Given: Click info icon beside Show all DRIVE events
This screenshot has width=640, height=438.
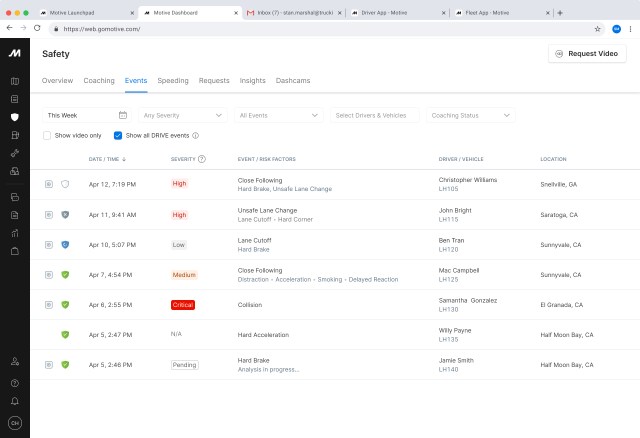Looking at the screenshot, I should [x=196, y=135].
